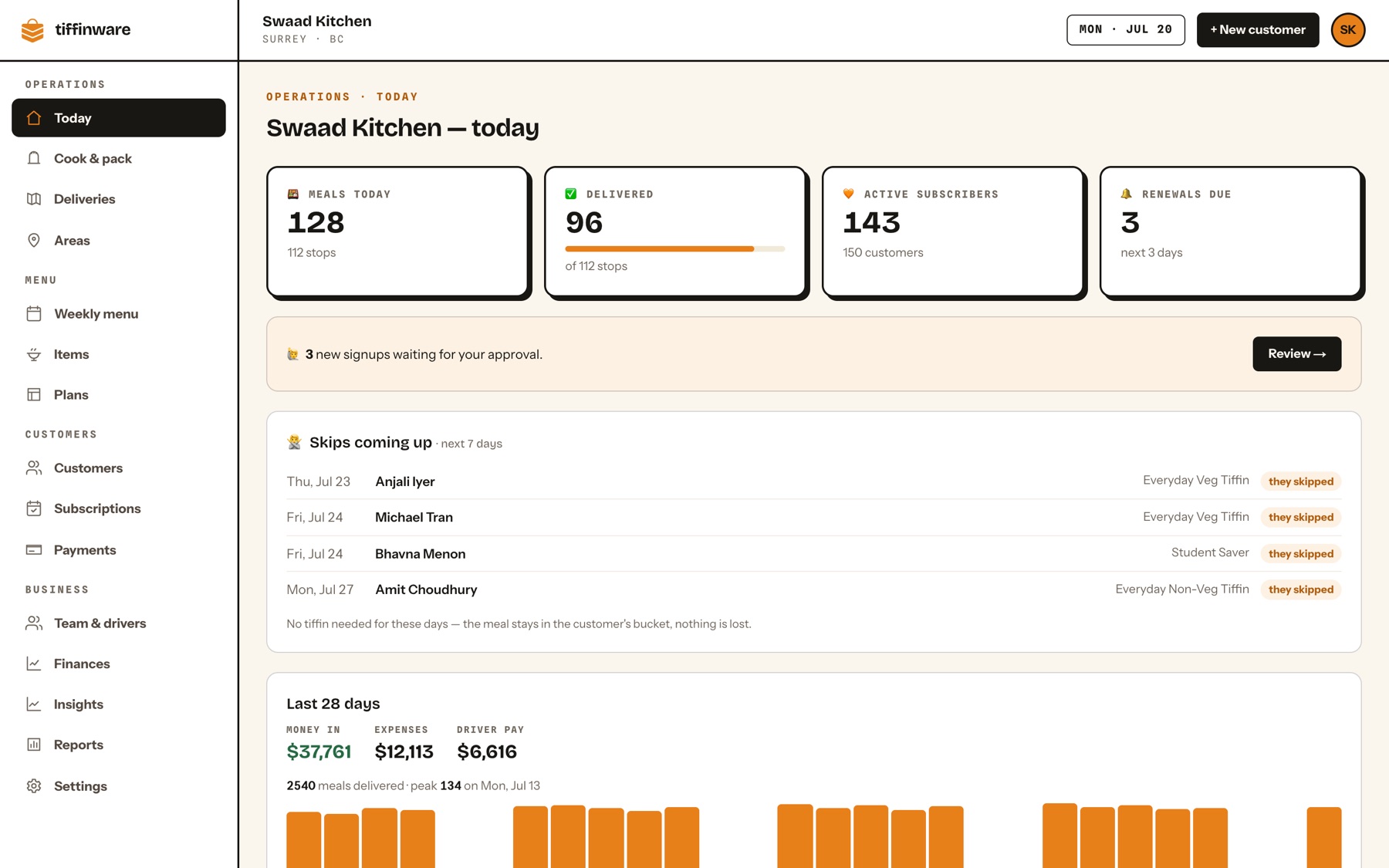The image size is (1389, 868).
Task: Go to Cook & pack
Action: click(x=119, y=158)
